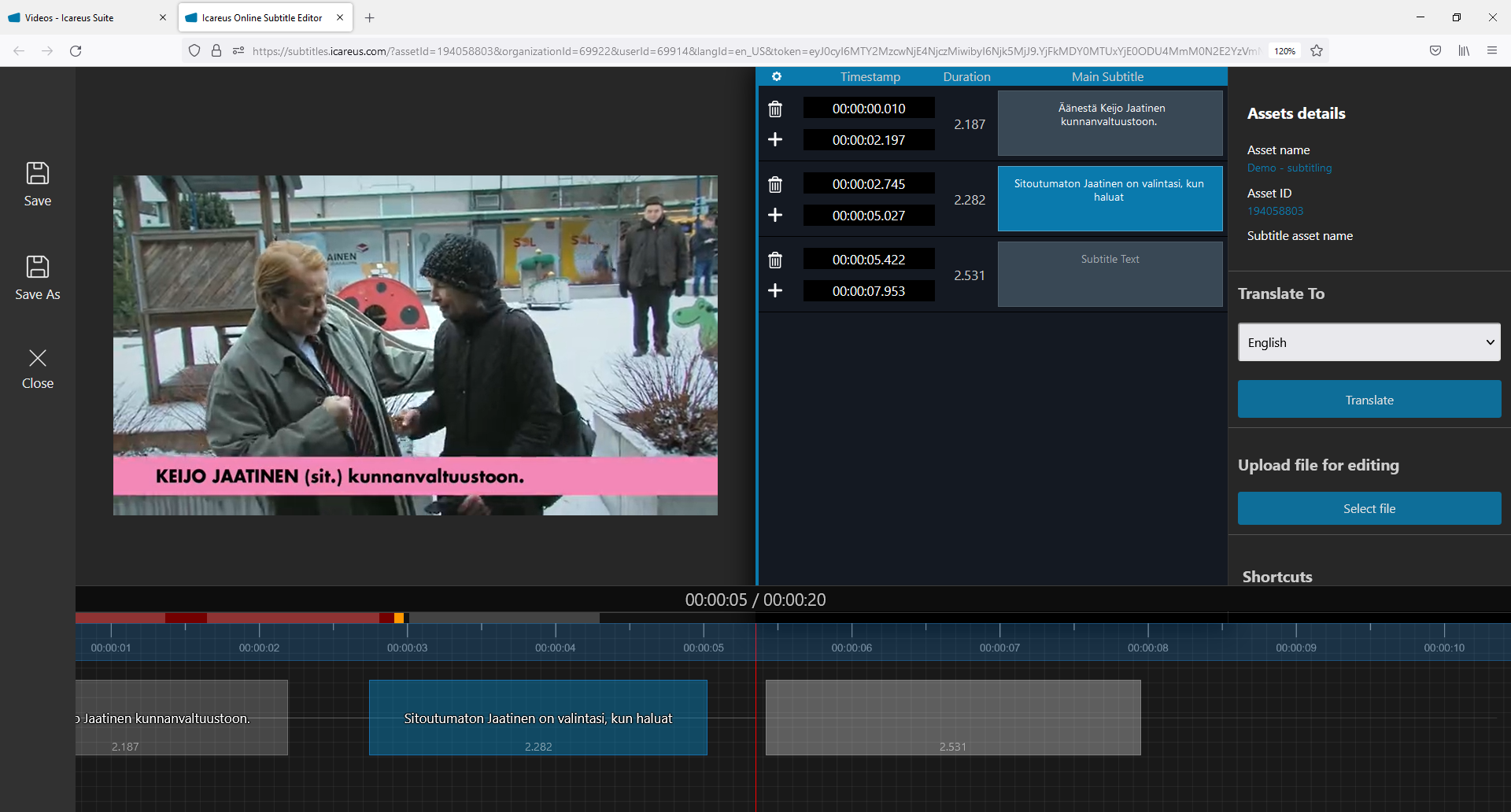
Task: Edit start timestamp 00:00:02.745
Action: coord(869,184)
